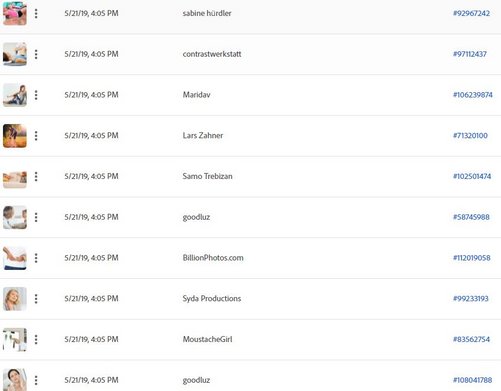This screenshot has height=391, width=501.
Task: Click the Maridav sitting woman thumbnail
Action: [15, 95]
